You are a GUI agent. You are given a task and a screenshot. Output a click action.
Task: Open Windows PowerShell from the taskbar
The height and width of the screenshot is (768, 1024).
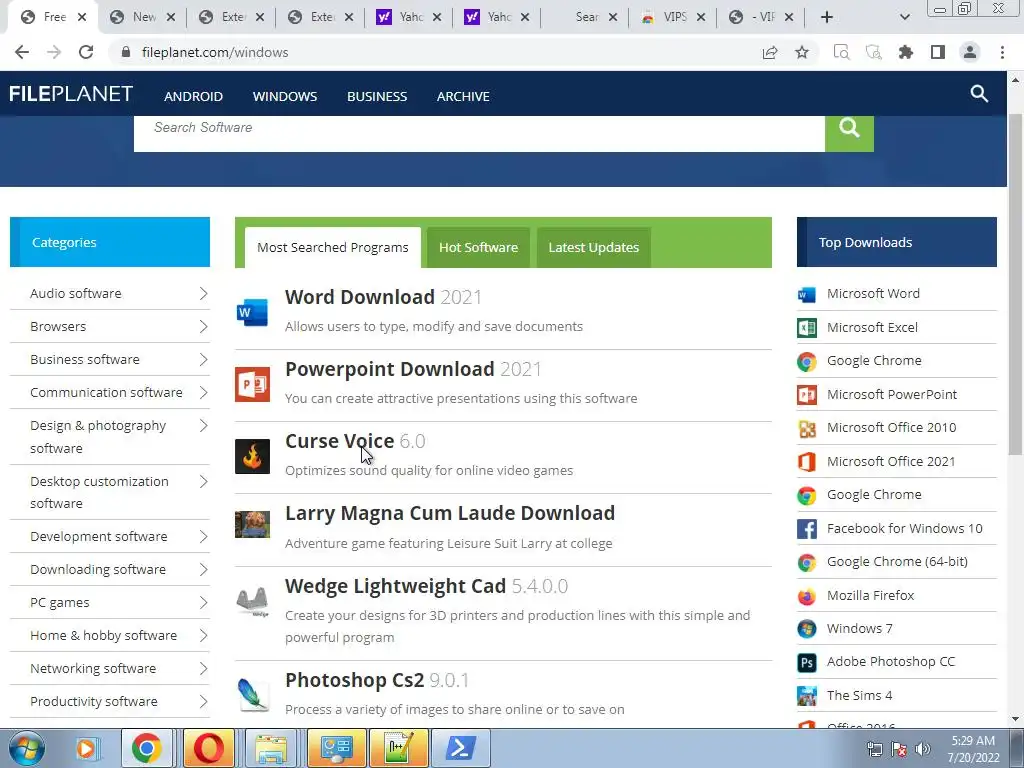tap(460, 748)
